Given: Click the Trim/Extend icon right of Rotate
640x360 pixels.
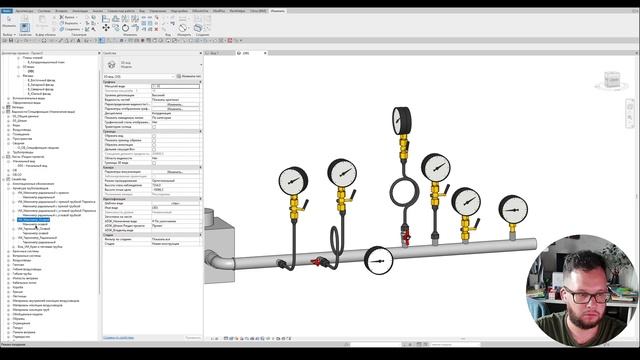Looking at the screenshot, I should (x=135, y=28).
